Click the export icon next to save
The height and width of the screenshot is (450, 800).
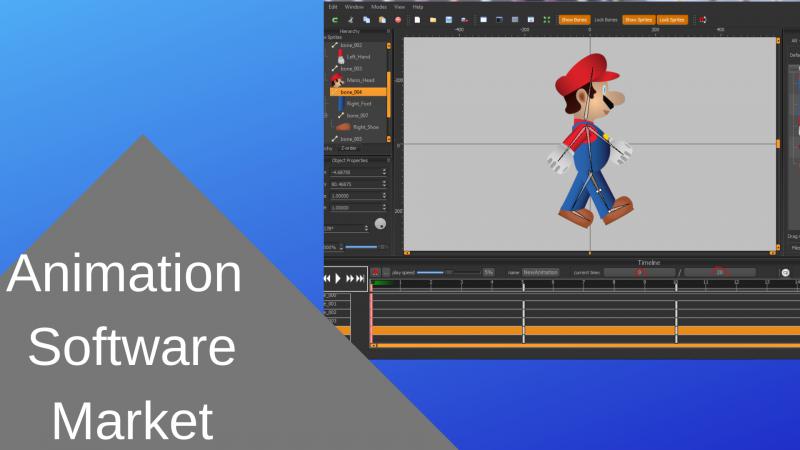pos(464,20)
